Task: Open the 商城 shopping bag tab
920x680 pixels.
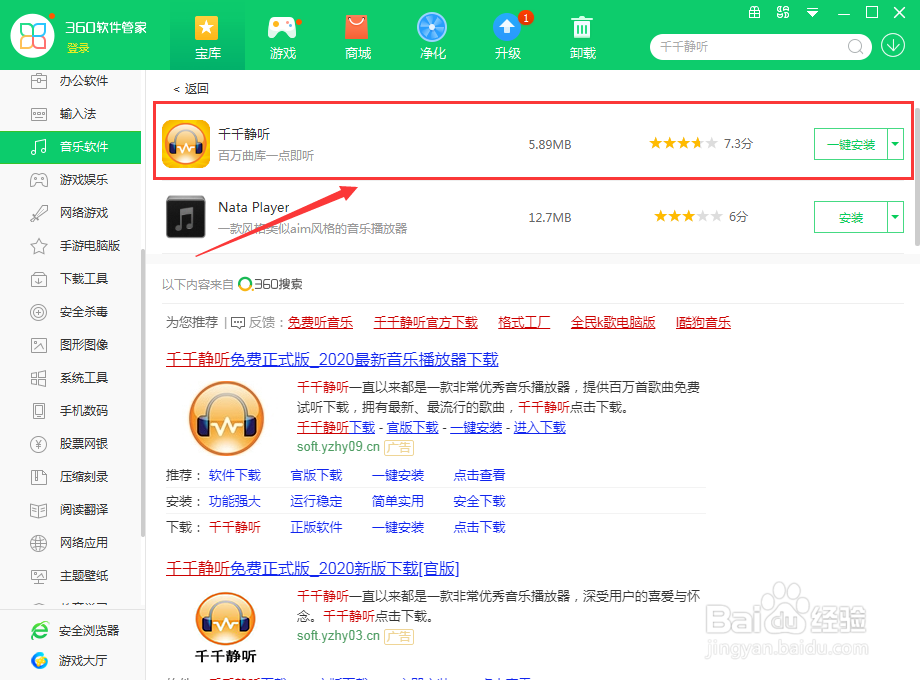Action: (x=357, y=38)
